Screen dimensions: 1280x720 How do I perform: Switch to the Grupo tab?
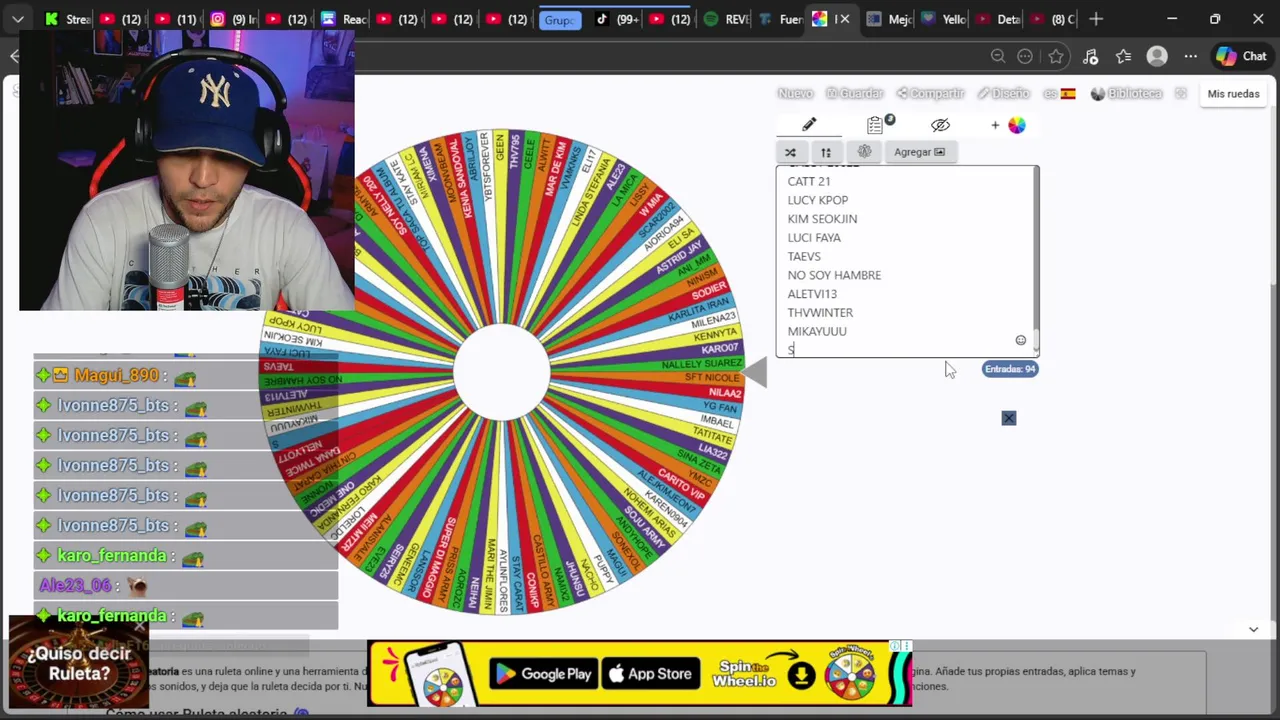[560, 19]
